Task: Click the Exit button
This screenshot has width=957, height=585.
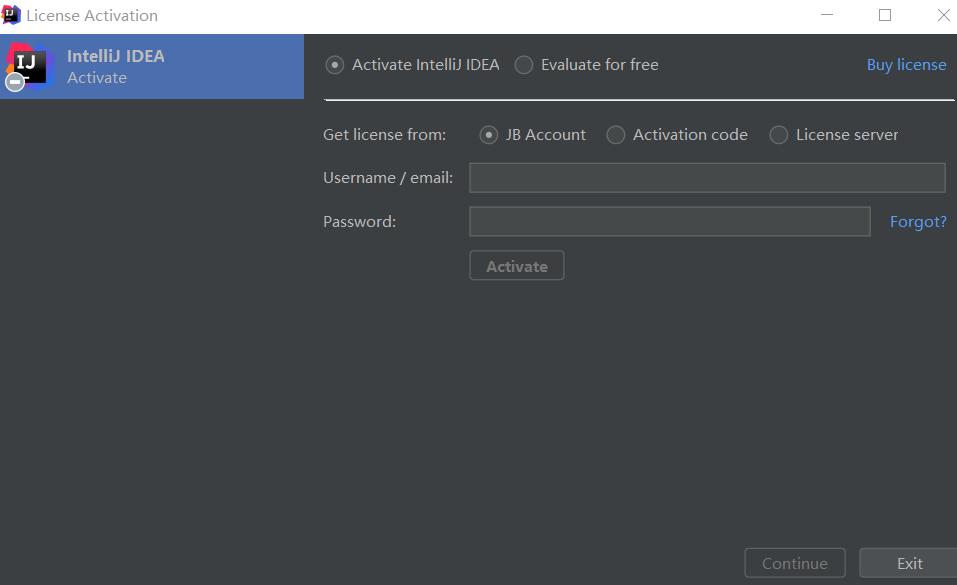Action: 909,563
